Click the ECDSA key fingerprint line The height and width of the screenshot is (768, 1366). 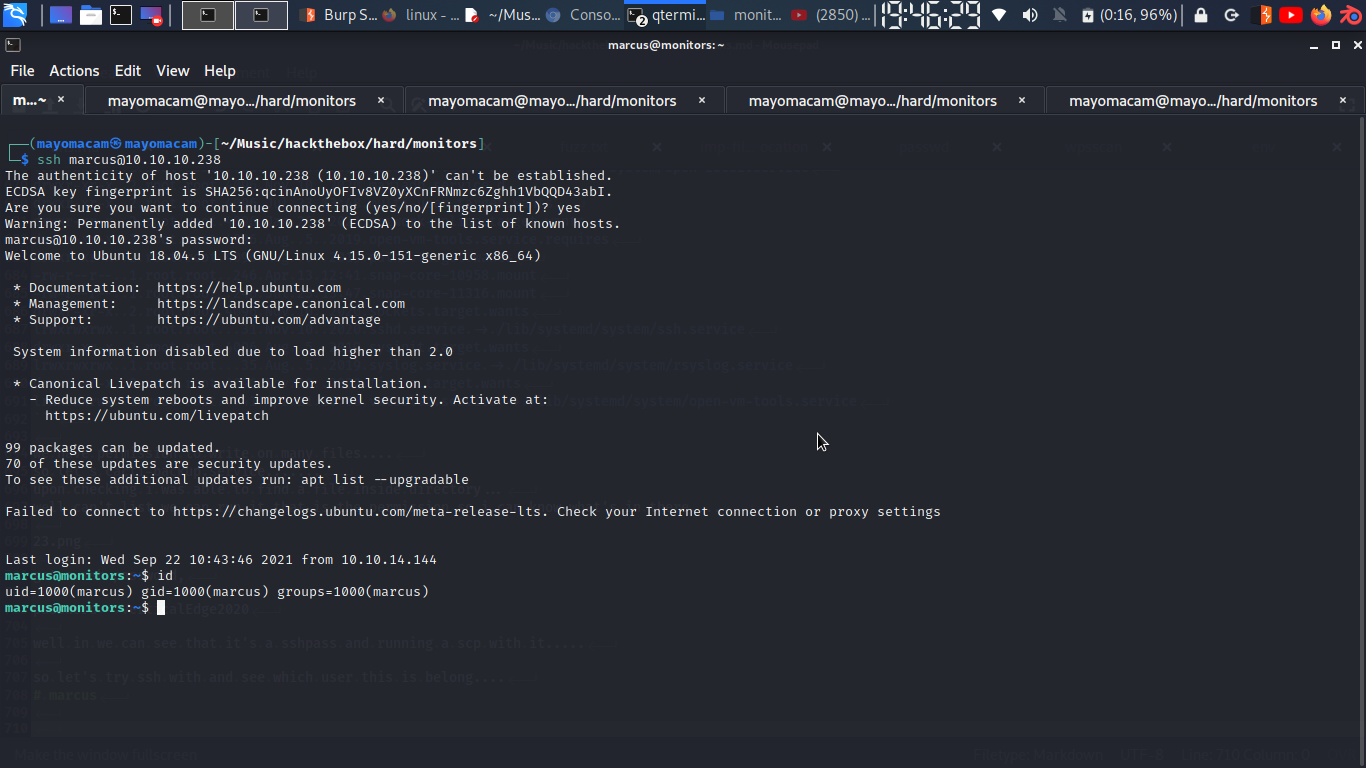click(309, 192)
